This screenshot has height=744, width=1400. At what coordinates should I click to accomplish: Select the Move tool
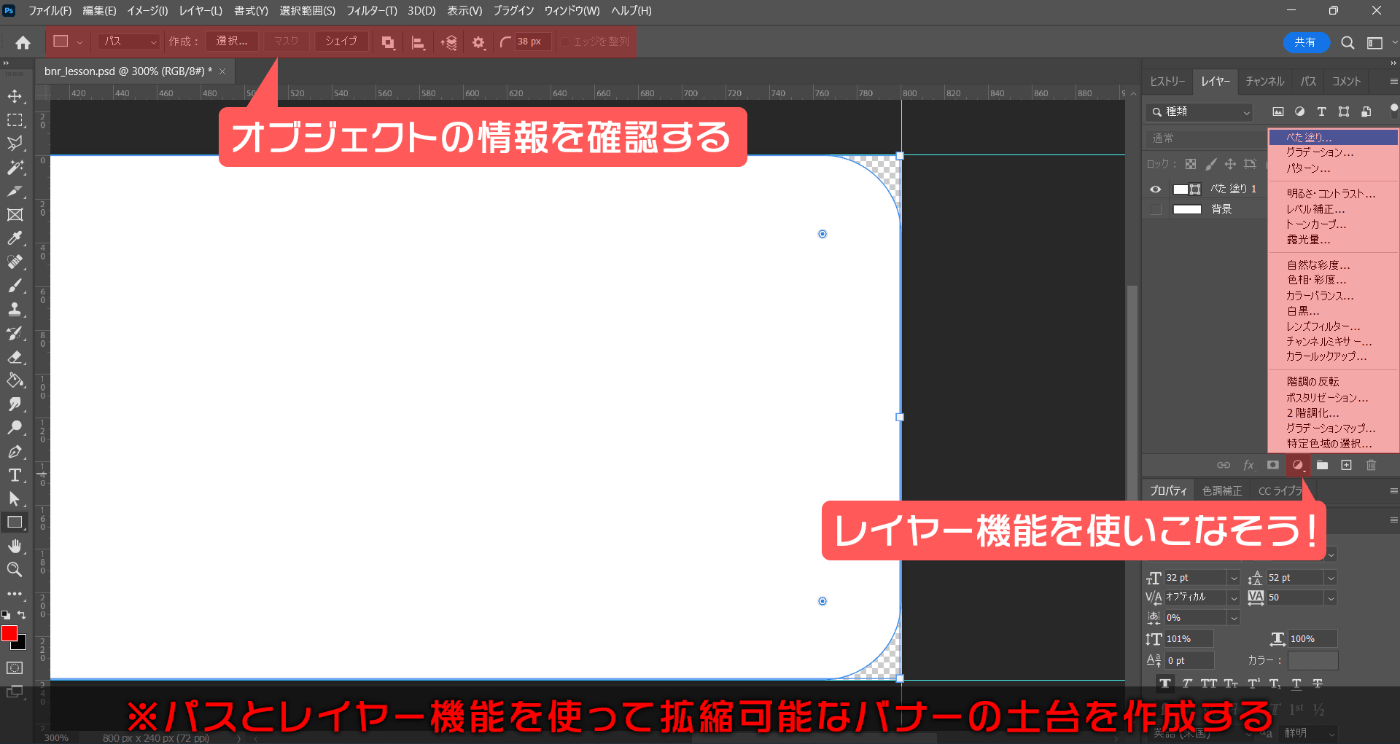(x=15, y=96)
